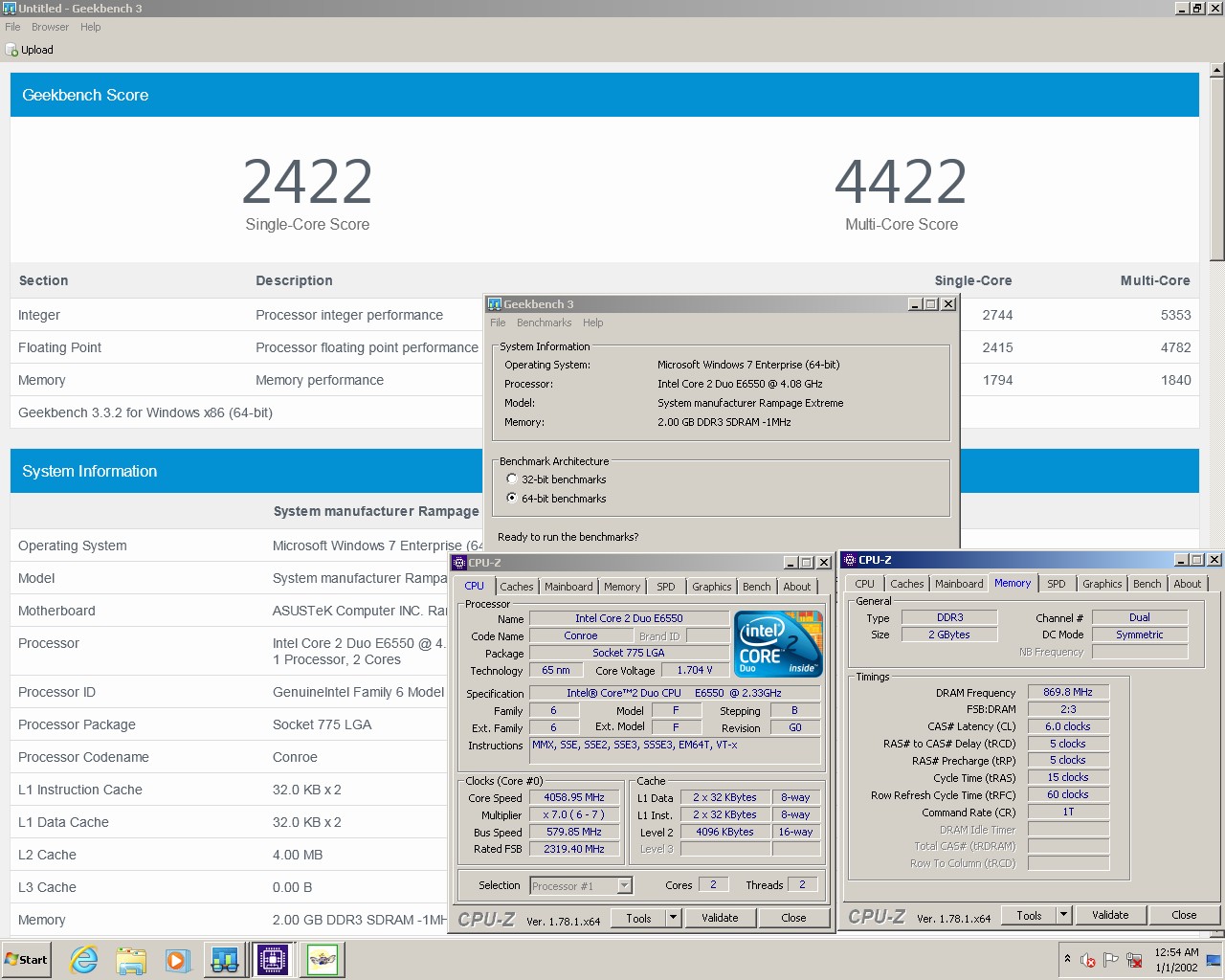The width and height of the screenshot is (1225, 980).
Task: Click the Show desktop button
Action: click(1214, 960)
